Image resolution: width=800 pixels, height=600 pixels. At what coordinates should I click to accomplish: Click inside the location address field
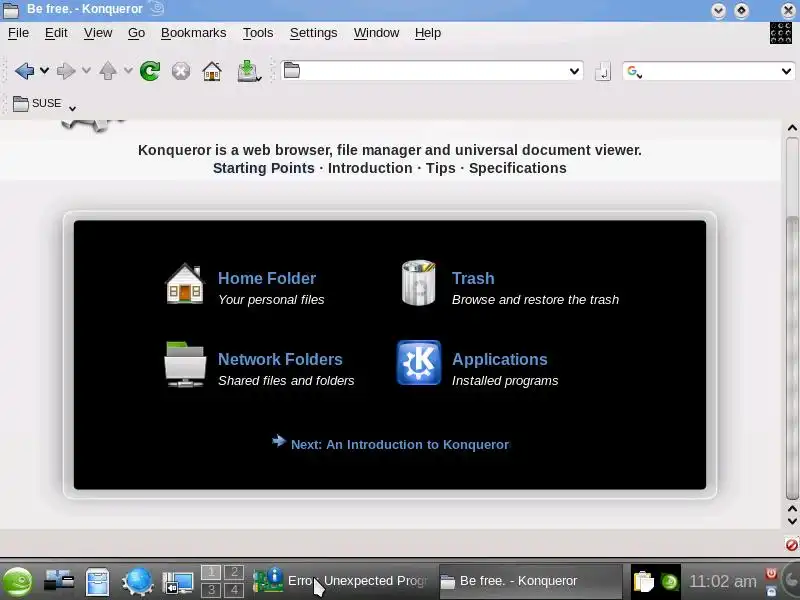pyautogui.click(x=434, y=71)
